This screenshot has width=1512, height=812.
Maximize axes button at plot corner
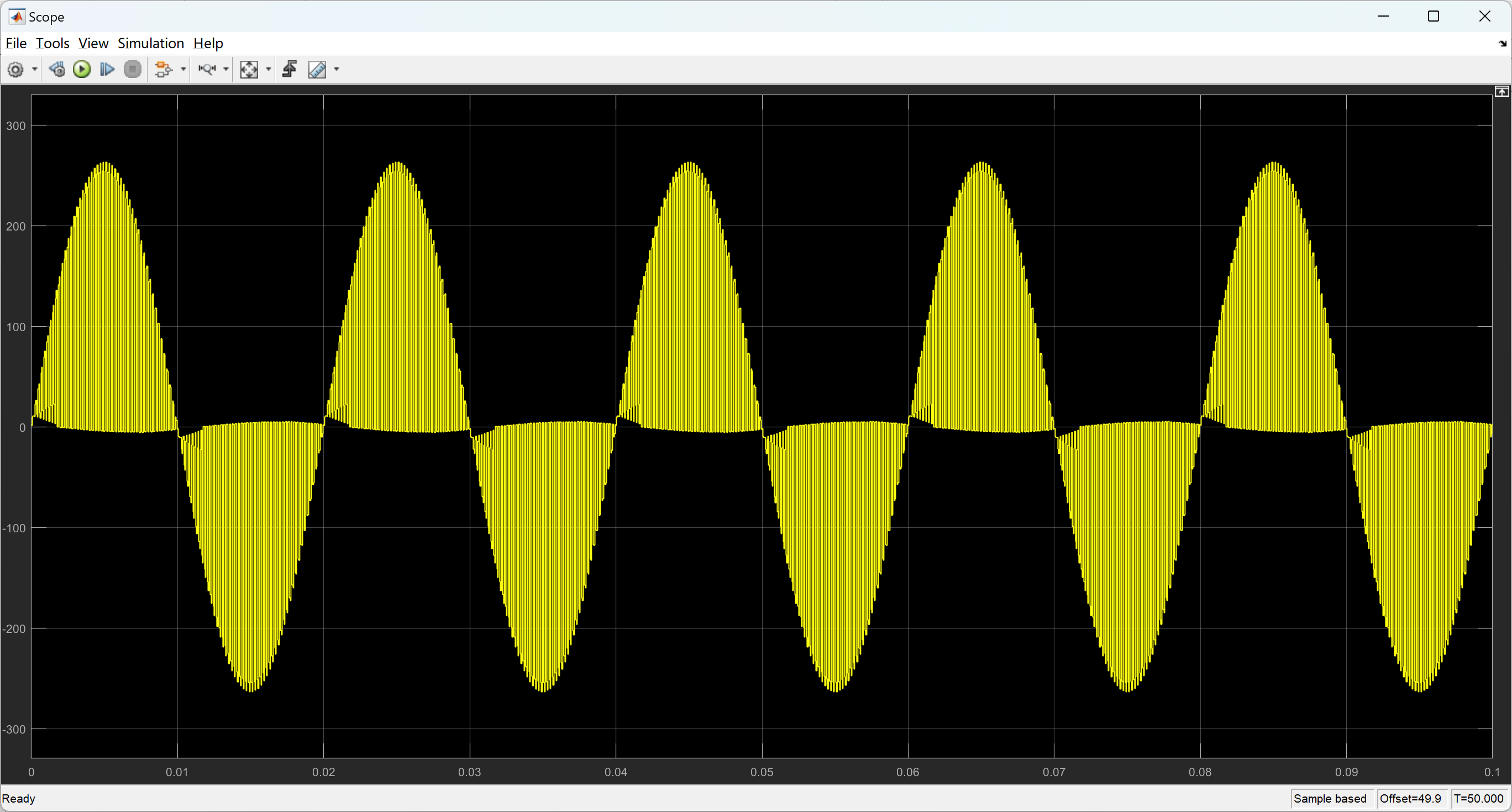point(1501,92)
